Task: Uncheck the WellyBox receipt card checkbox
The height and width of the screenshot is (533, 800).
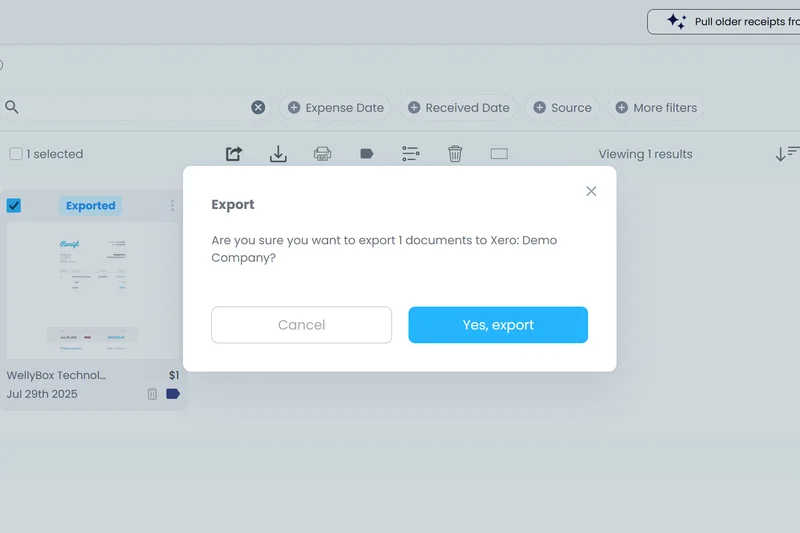Action: coord(14,206)
